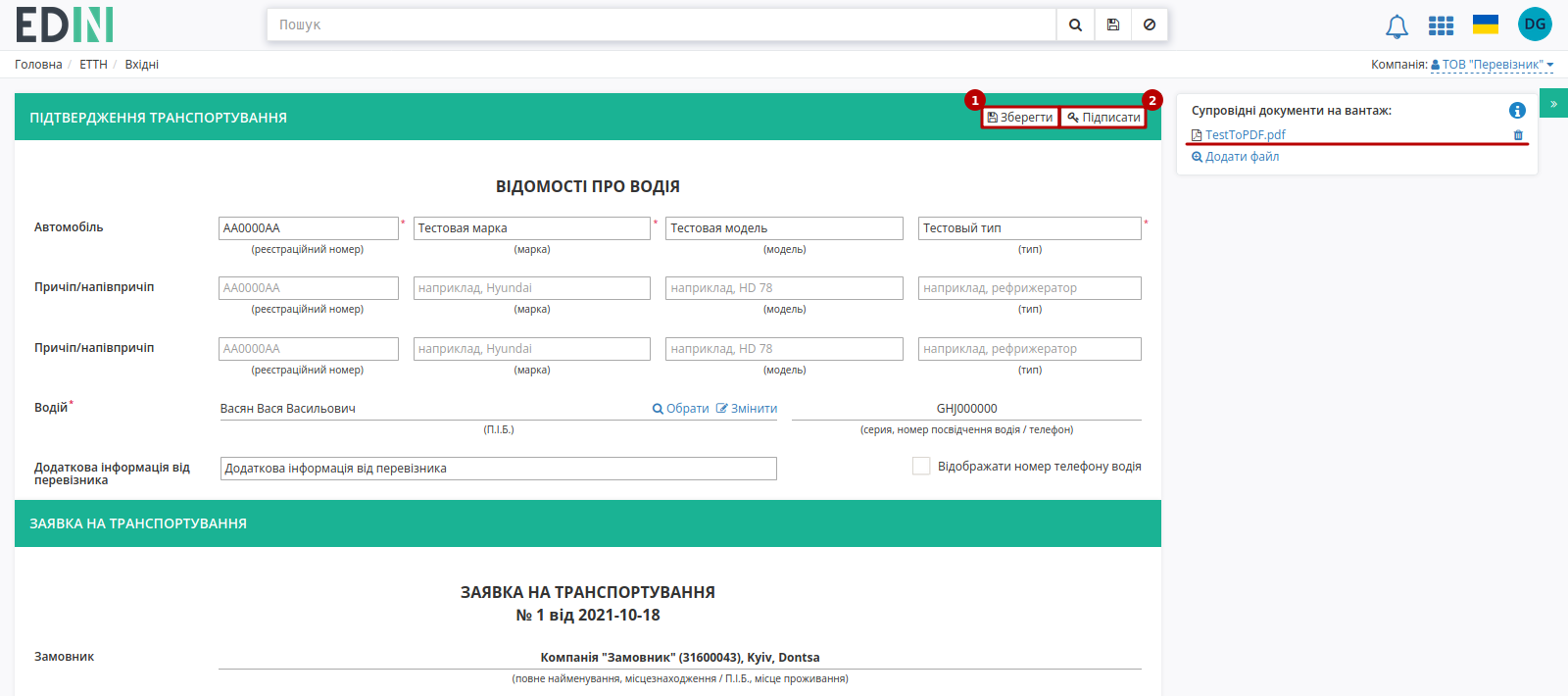Click the clear search circle icon
Image resolution: width=1568 pixels, height=696 pixels.
click(1150, 25)
